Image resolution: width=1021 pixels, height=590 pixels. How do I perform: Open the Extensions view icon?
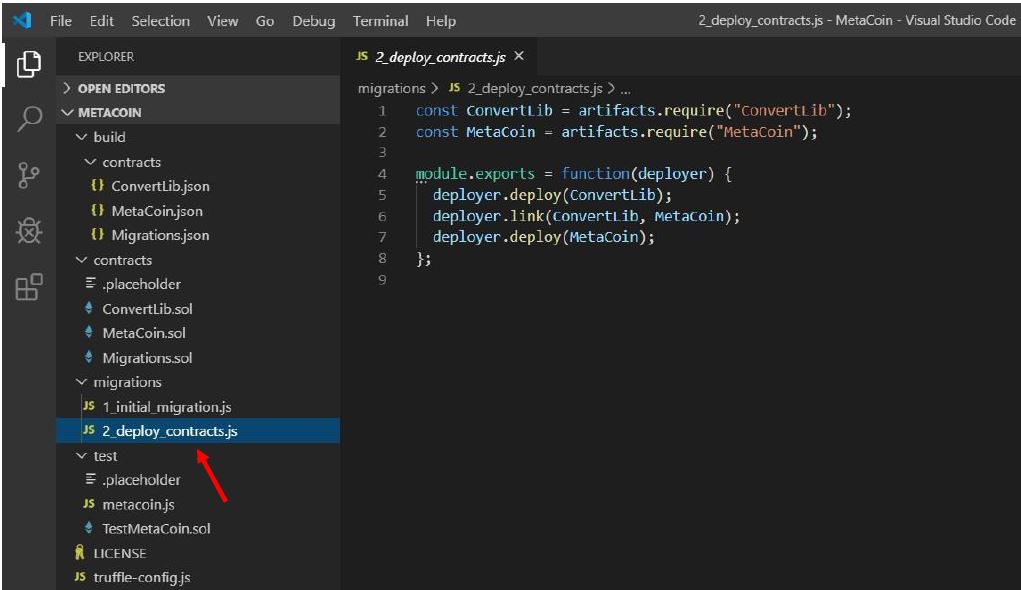tap(29, 287)
